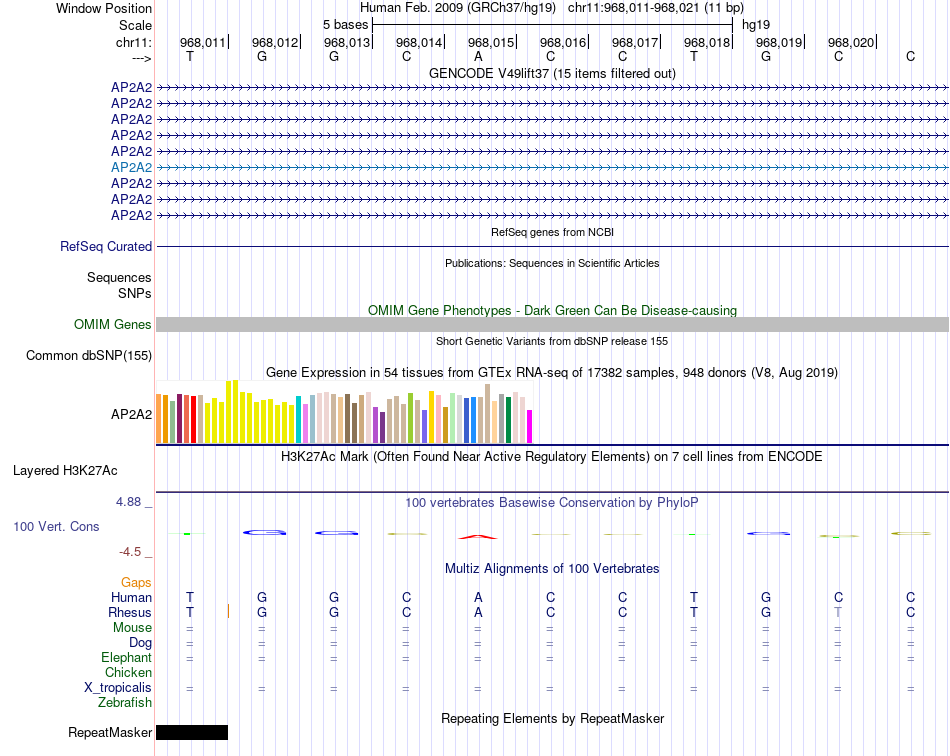Viewport: 950px width, 756px height.
Task: Click the '--->' strand direction arrow
Action: pos(142,58)
